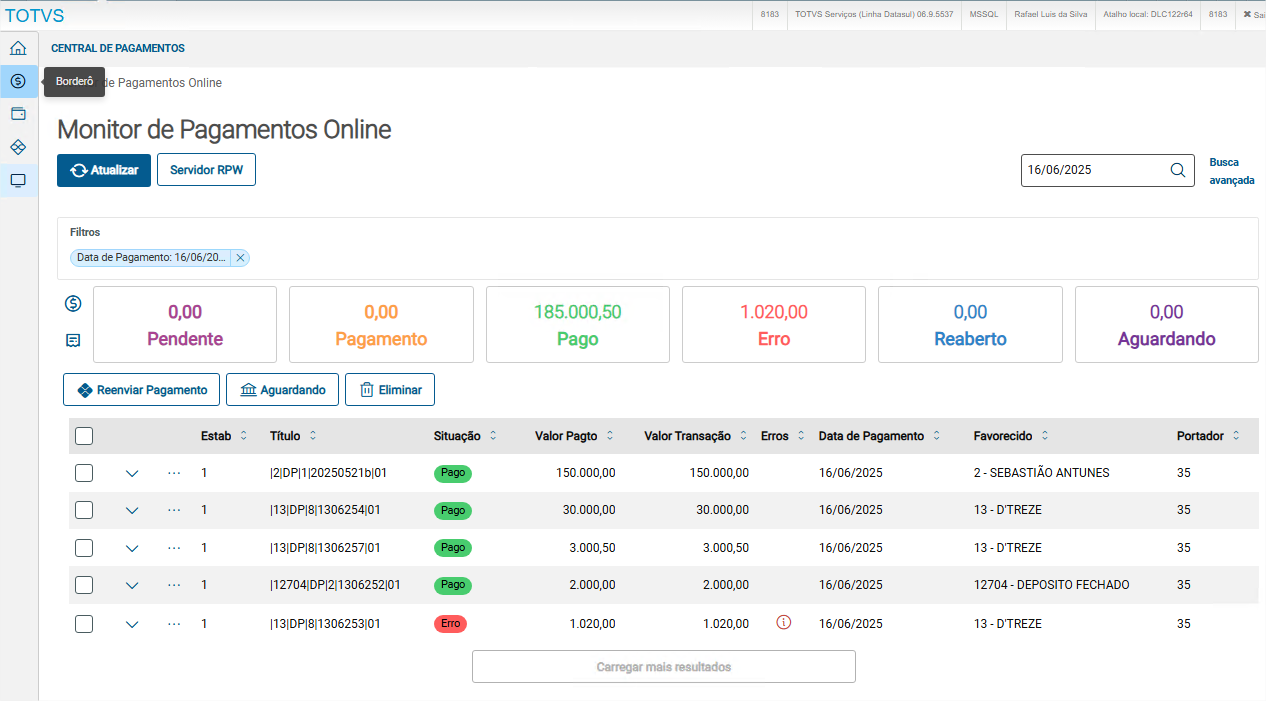This screenshot has width=1266, height=701.
Task: Sort by Portador column arrows
Action: 1236,436
